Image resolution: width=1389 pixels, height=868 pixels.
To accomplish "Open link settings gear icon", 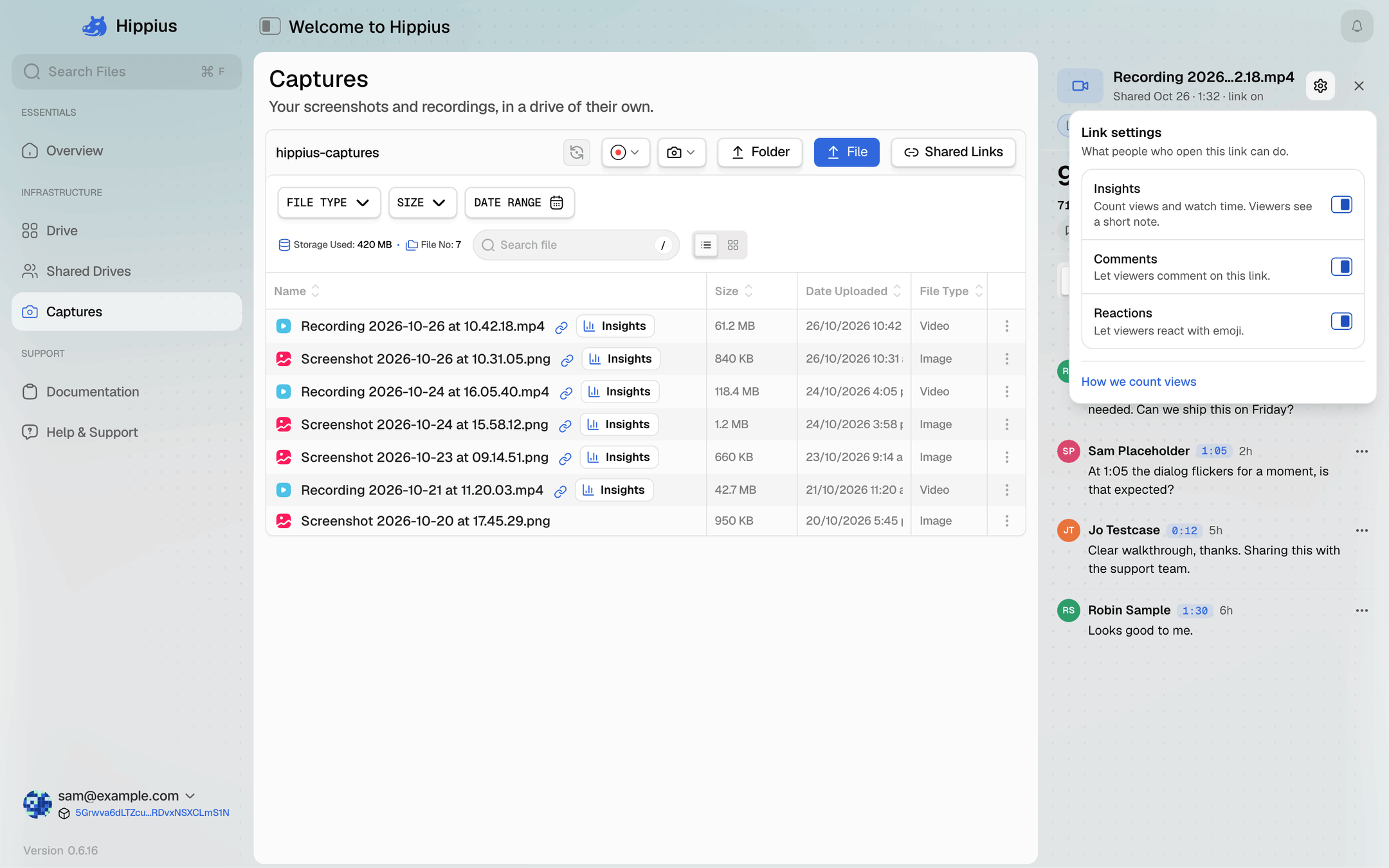I will click(1320, 86).
